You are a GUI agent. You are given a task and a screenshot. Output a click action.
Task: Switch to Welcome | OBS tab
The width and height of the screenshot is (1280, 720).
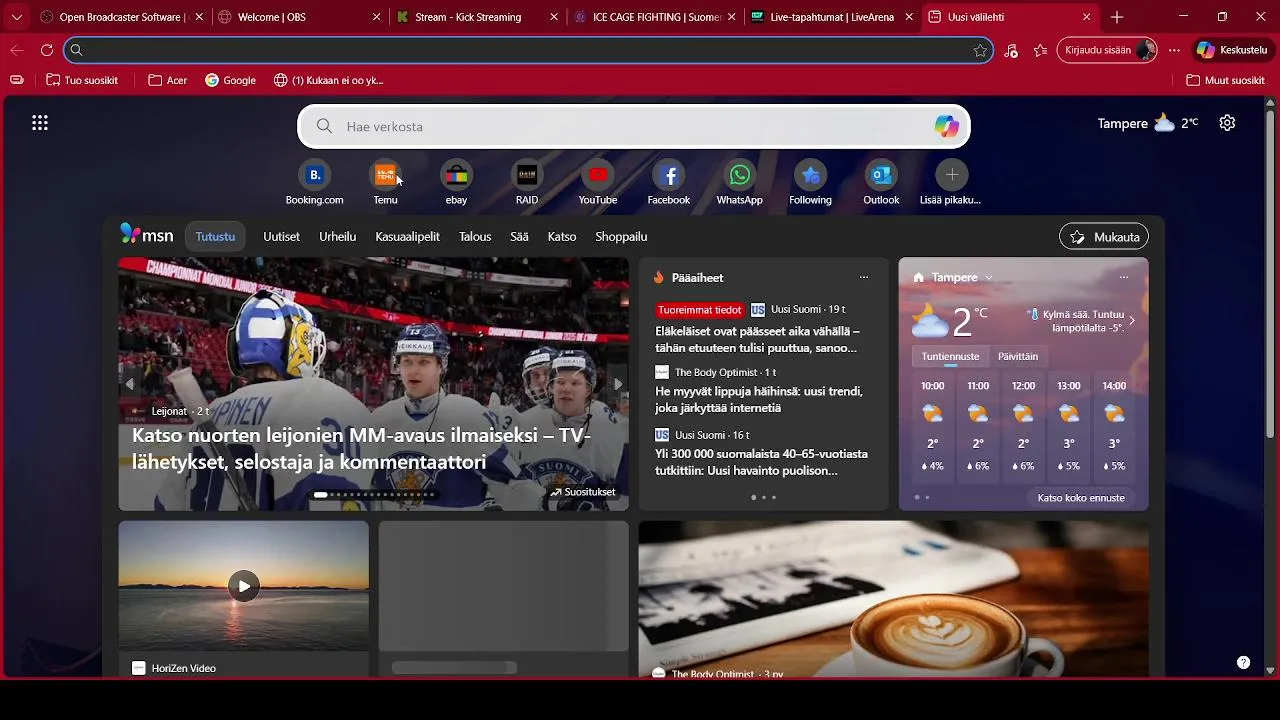pyautogui.click(x=298, y=17)
